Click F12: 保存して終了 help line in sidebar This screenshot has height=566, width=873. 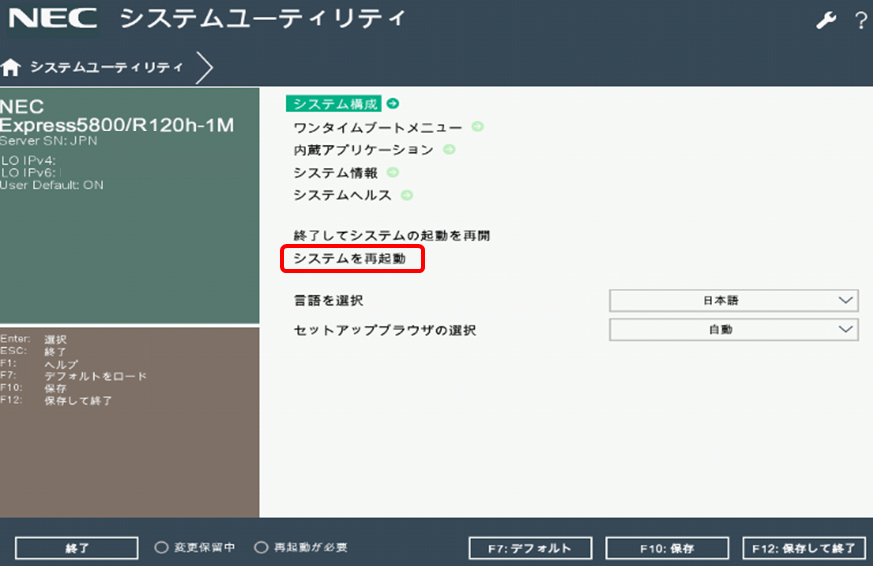click(x=56, y=401)
